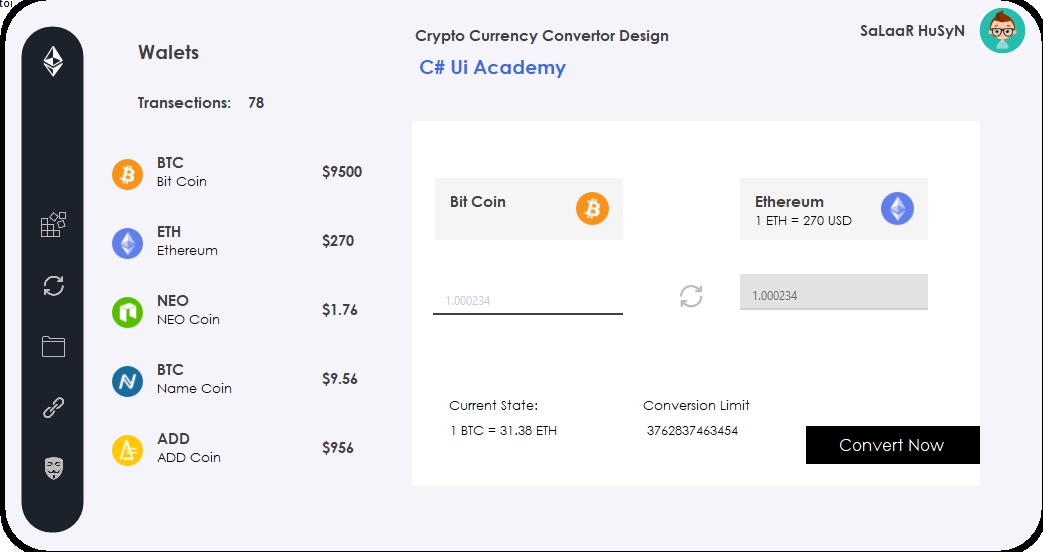Click the grey Ethereum amount output field

(833, 293)
